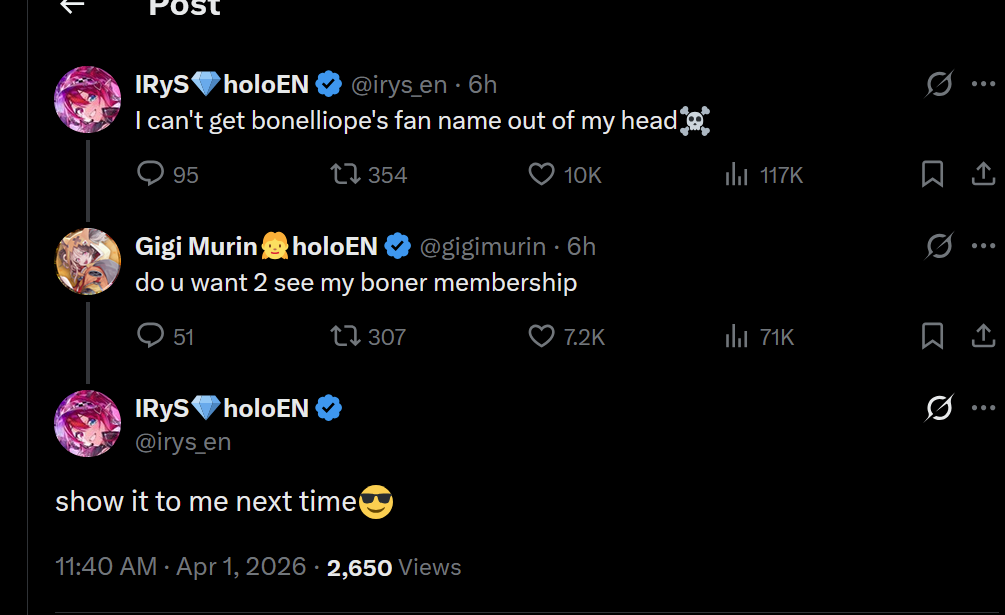Viewport: 1005px width, 615px height.
Task: Open more options on the main IRyS post
Action: [983, 408]
